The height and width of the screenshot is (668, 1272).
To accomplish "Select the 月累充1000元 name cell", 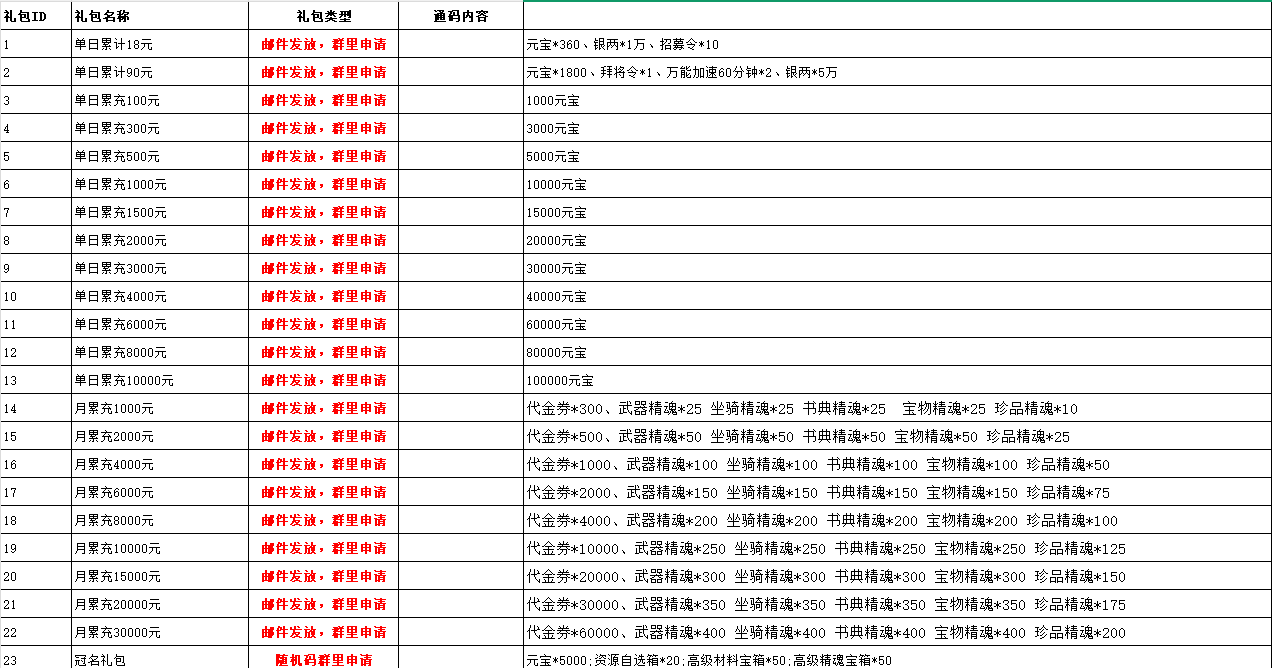I will [160, 408].
